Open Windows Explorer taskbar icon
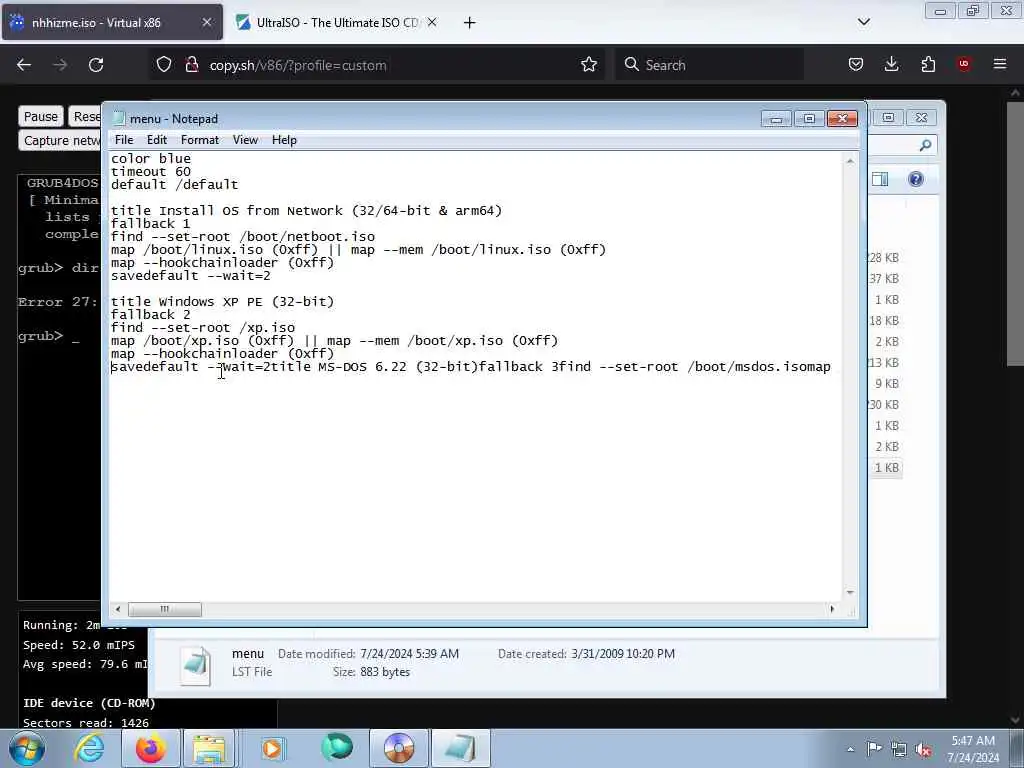The image size is (1024, 768). tap(209, 748)
